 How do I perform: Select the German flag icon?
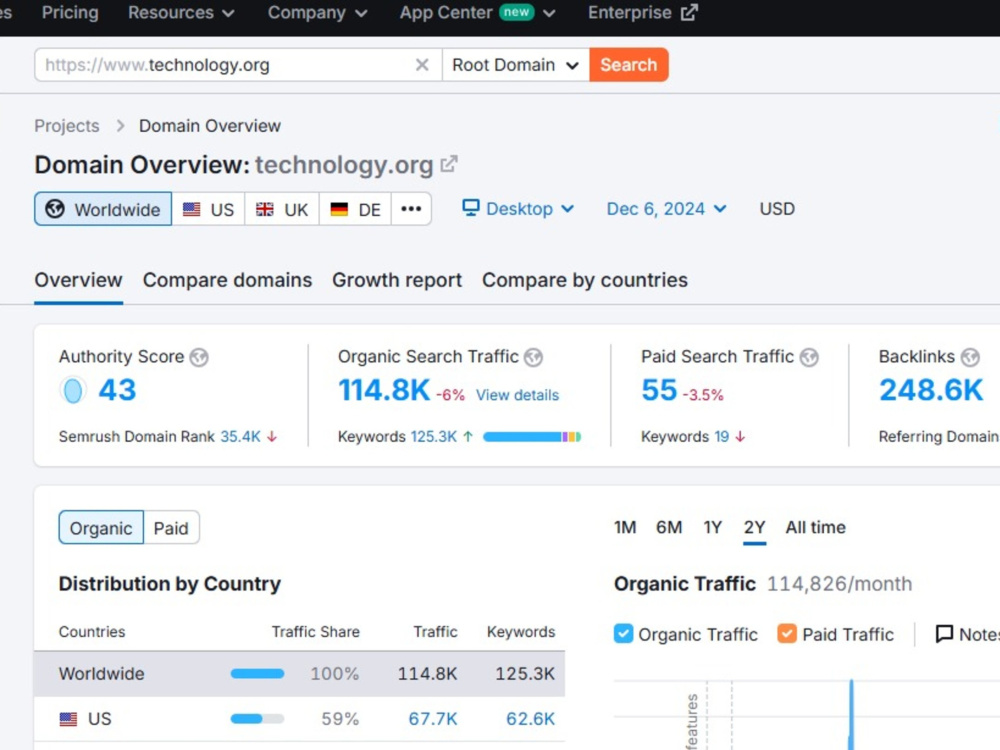pyautogui.click(x=339, y=209)
